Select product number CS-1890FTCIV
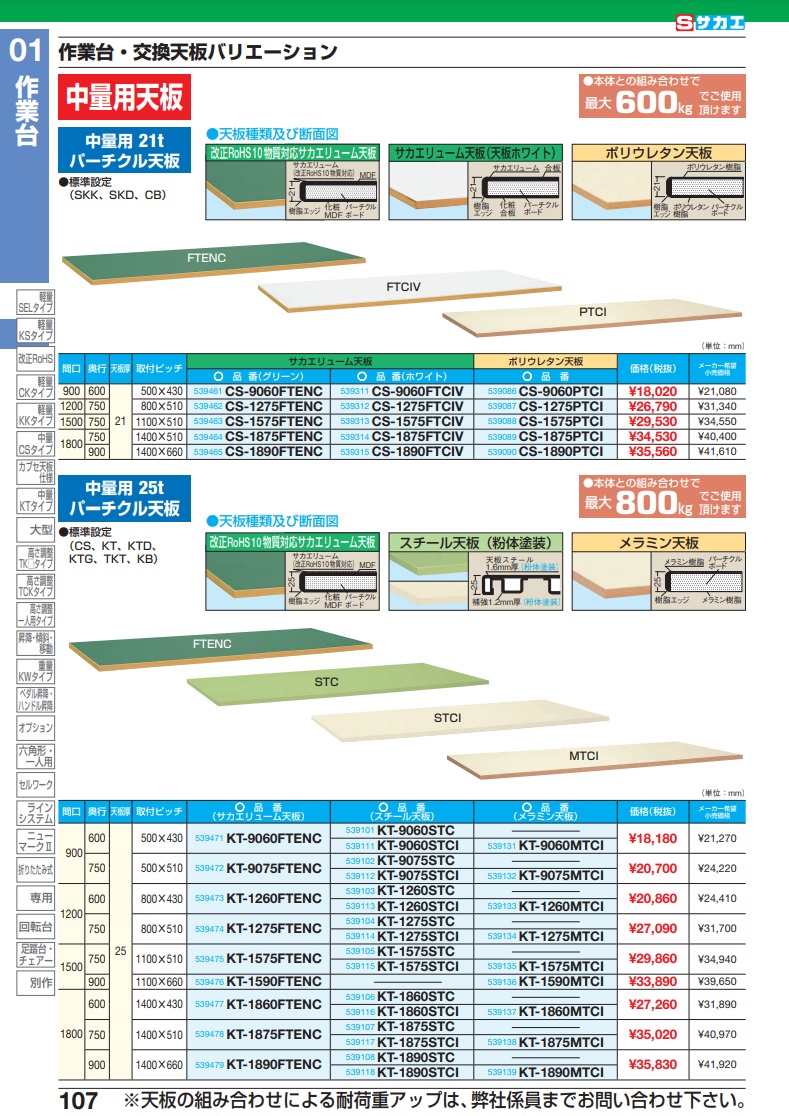789x1116 pixels. (x=418, y=451)
